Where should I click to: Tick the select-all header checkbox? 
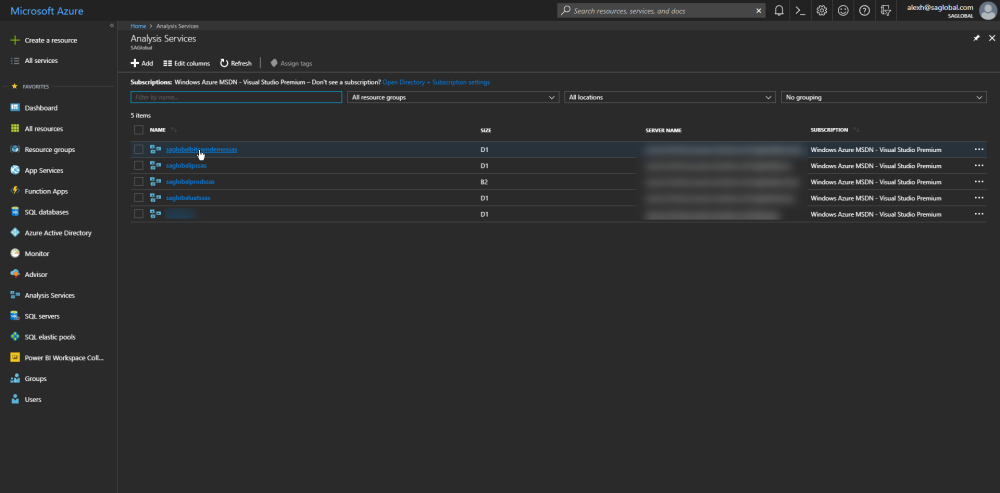pos(138,130)
